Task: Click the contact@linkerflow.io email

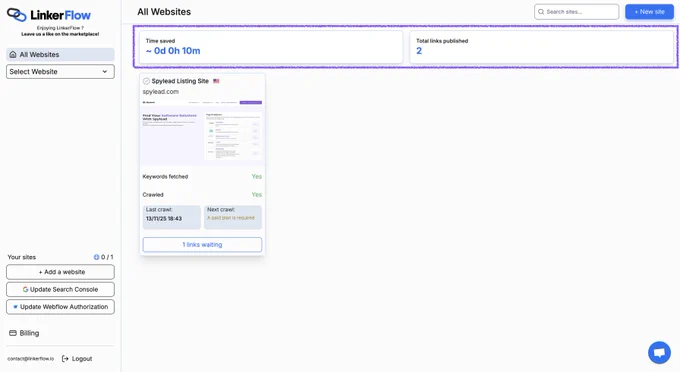Action: pos(31,359)
